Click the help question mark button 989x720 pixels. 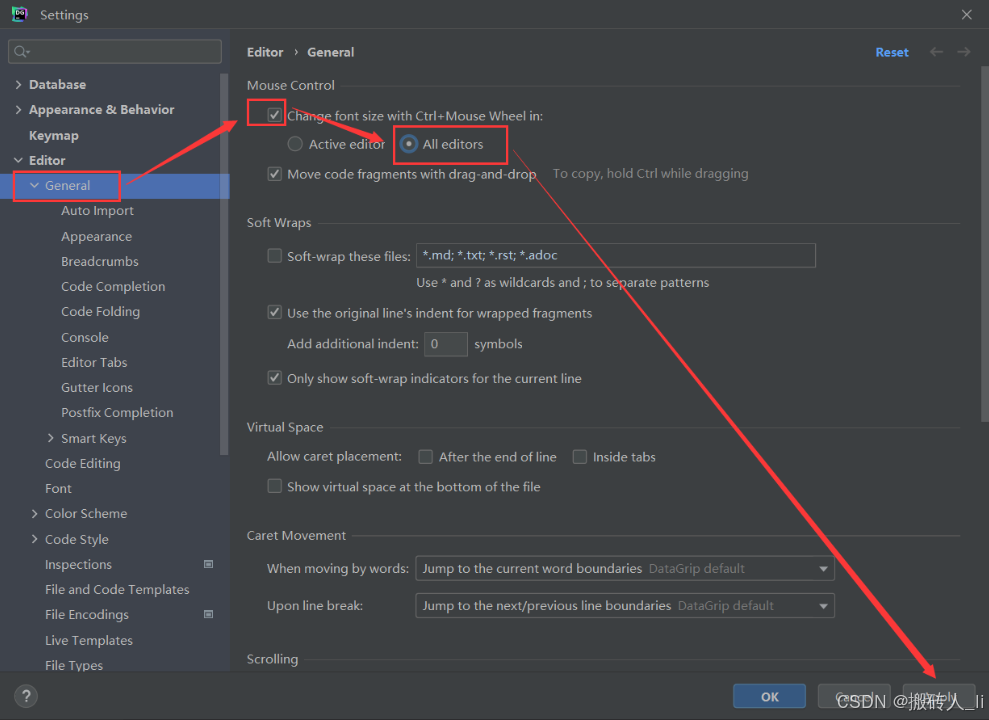[x=26, y=696]
